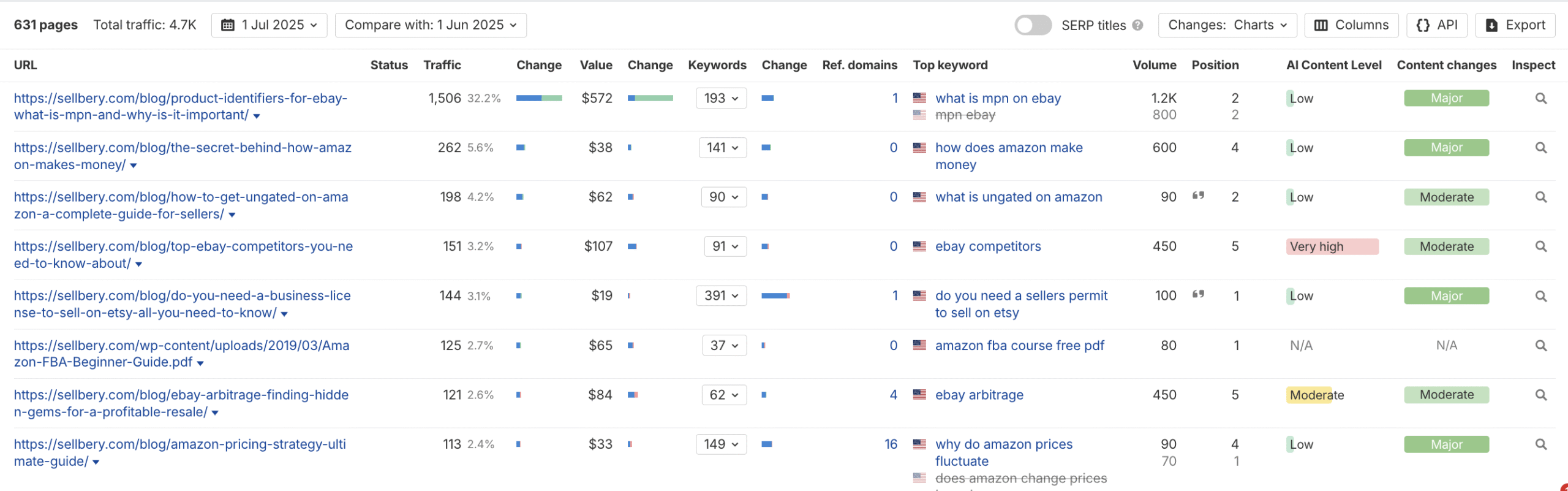Open the Columns settings button
This screenshot has height=491, width=1568.
click(x=1351, y=25)
